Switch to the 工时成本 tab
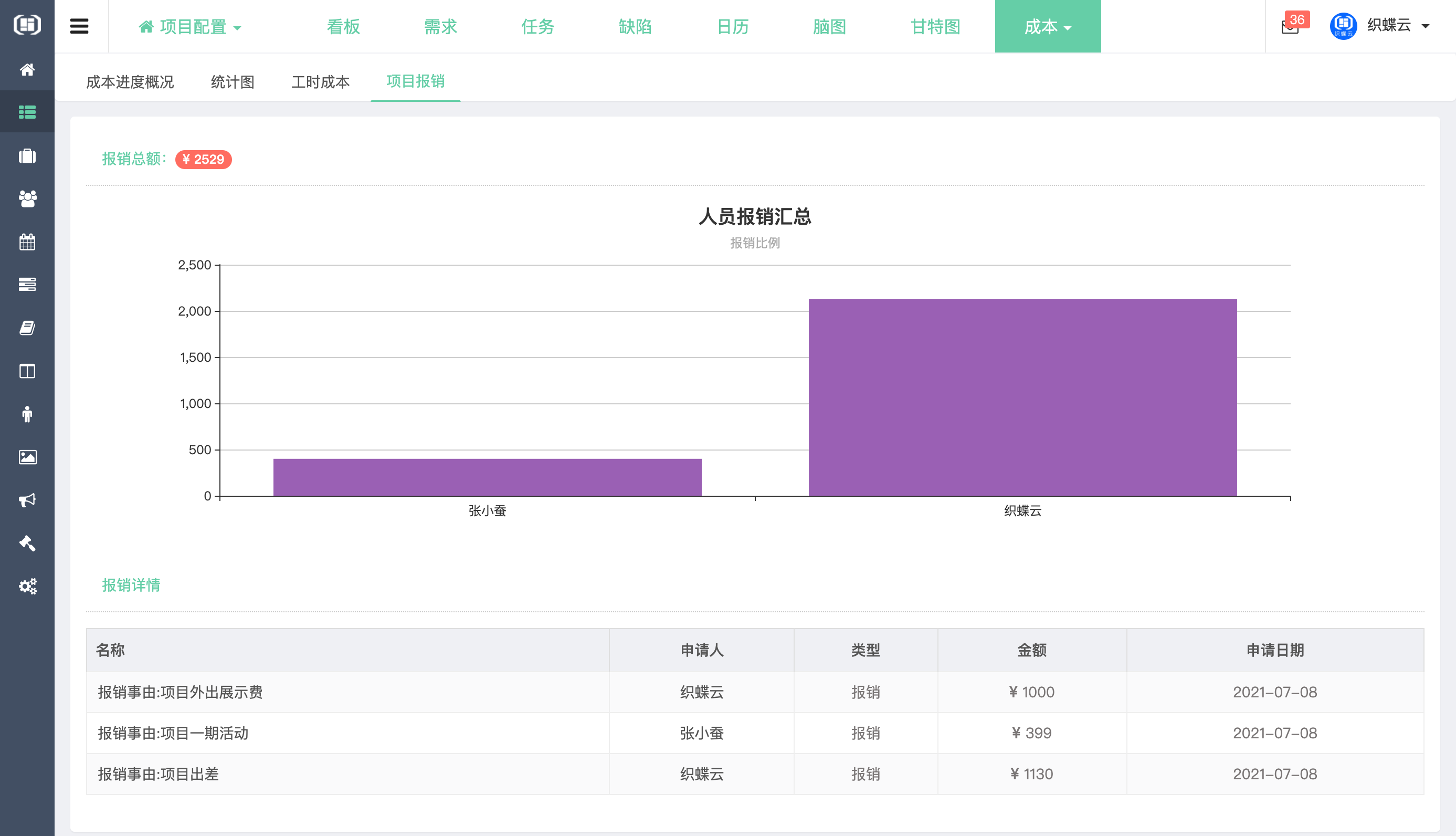This screenshot has width=1456, height=836. click(320, 82)
